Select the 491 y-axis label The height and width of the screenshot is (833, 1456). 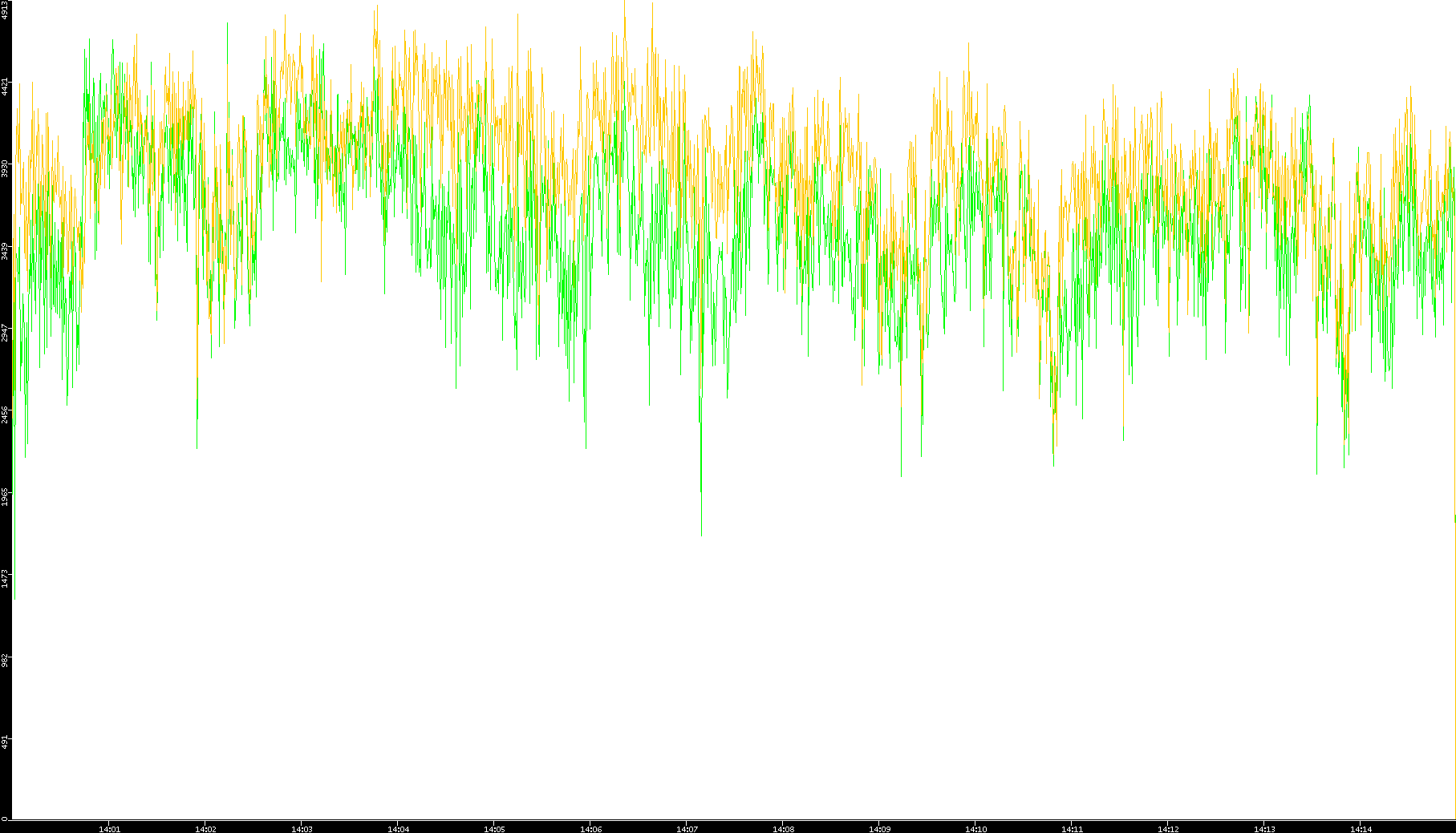(x=6, y=742)
